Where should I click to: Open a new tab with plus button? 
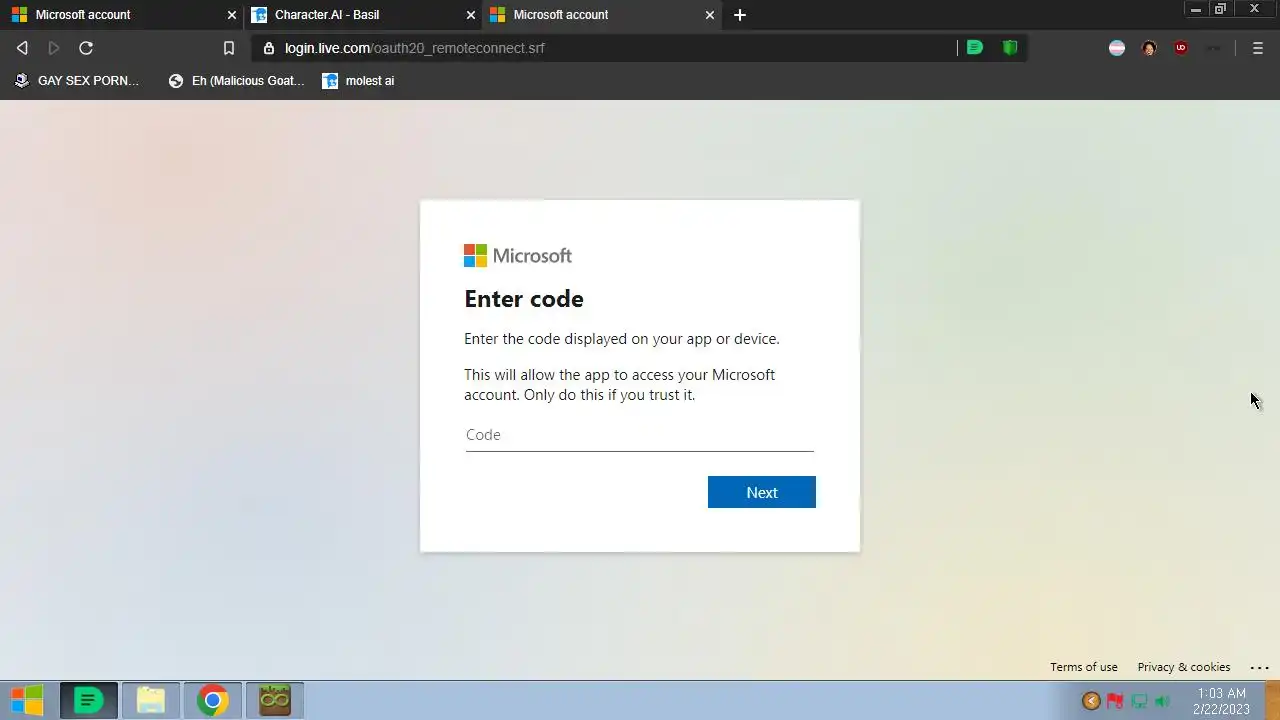click(740, 15)
